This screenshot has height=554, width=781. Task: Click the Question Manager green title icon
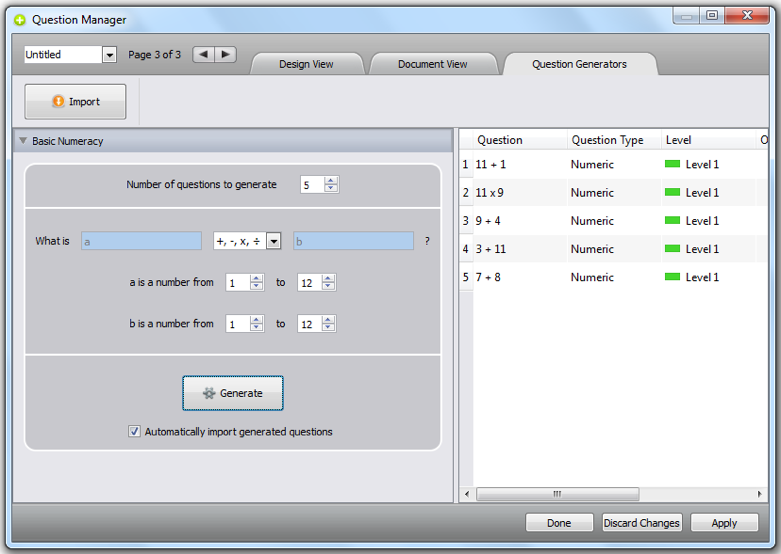coord(19,20)
